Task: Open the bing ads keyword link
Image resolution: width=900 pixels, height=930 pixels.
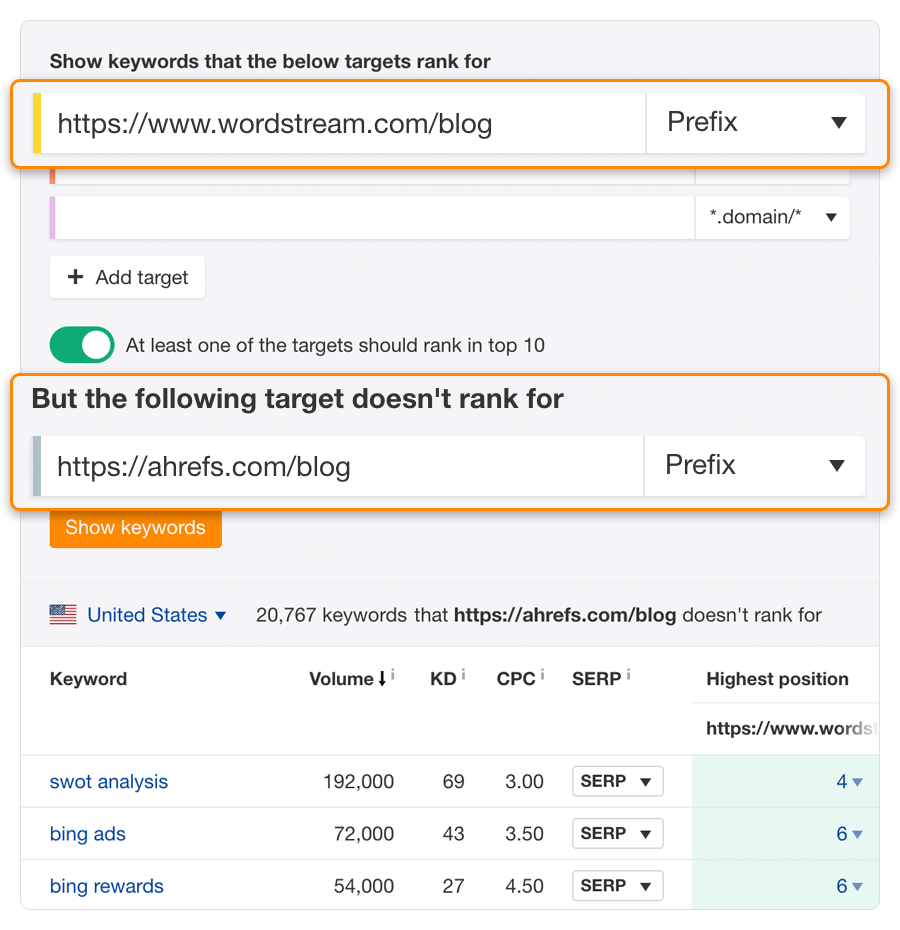Action: (88, 834)
